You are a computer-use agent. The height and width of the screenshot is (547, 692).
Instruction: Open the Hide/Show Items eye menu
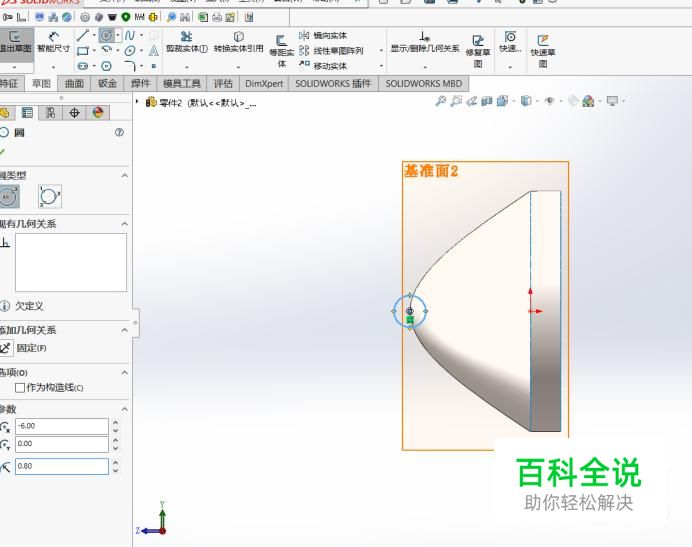(549, 101)
